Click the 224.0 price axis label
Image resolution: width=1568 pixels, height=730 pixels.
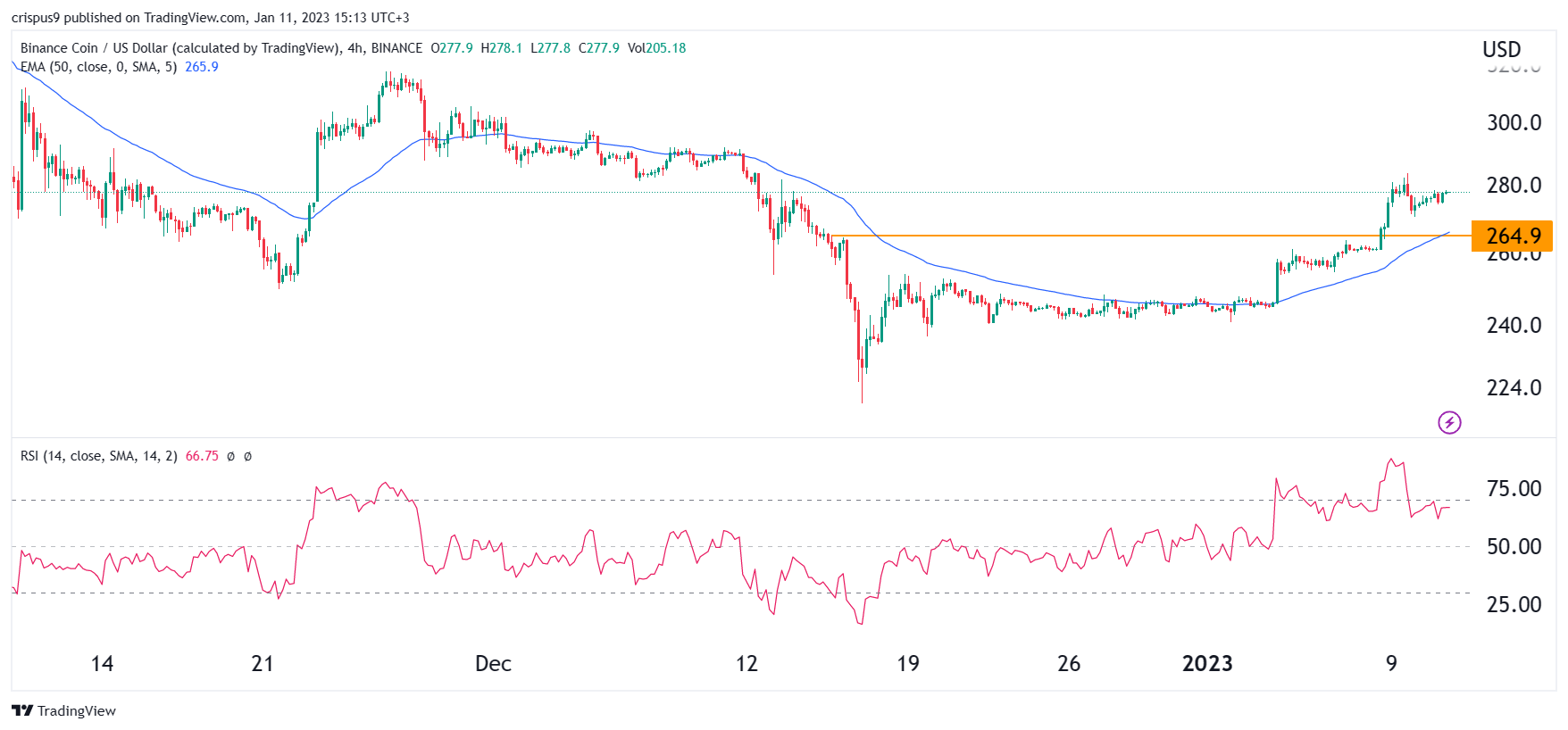point(1514,387)
